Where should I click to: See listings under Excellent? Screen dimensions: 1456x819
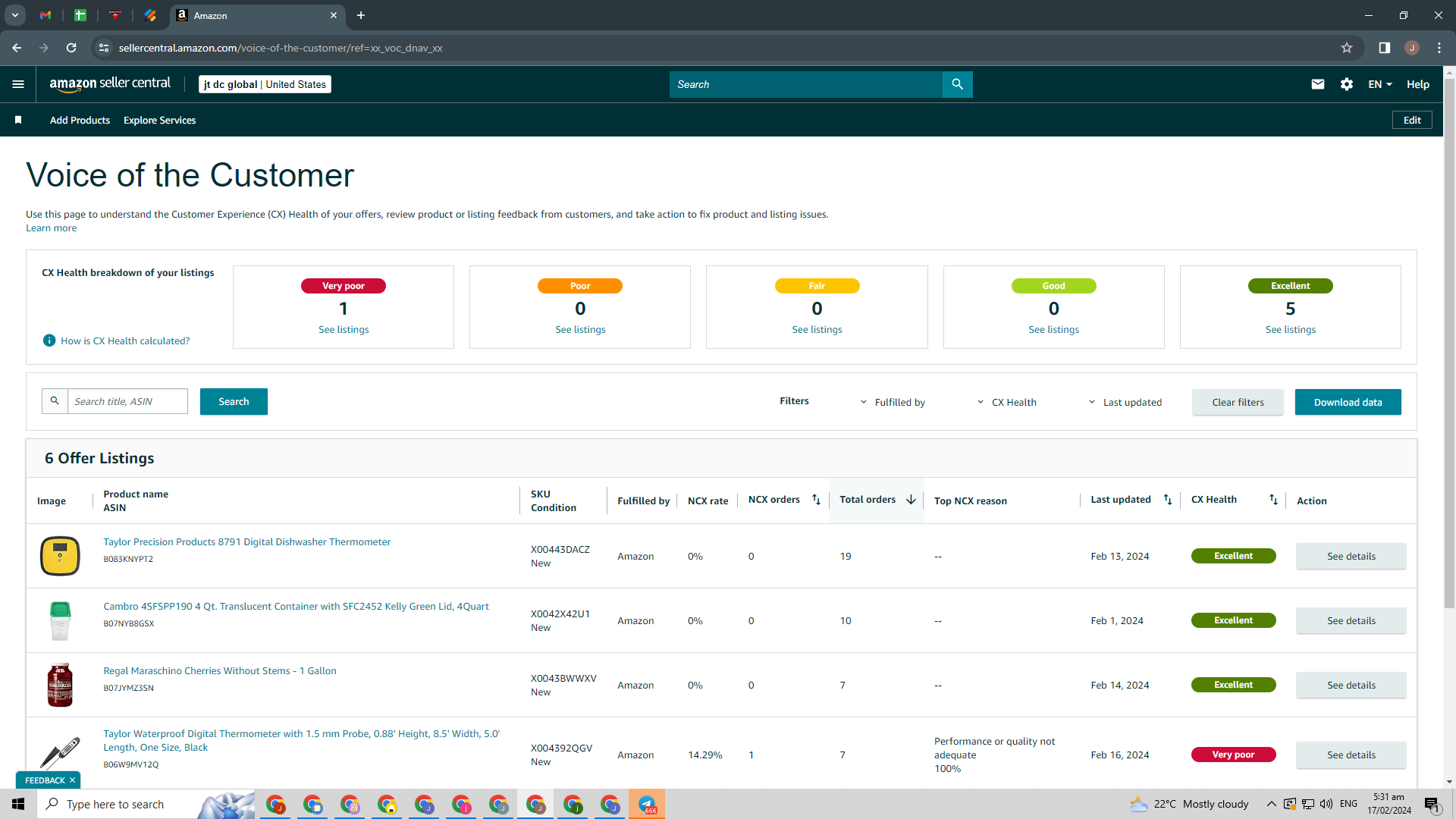tap(1291, 330)
